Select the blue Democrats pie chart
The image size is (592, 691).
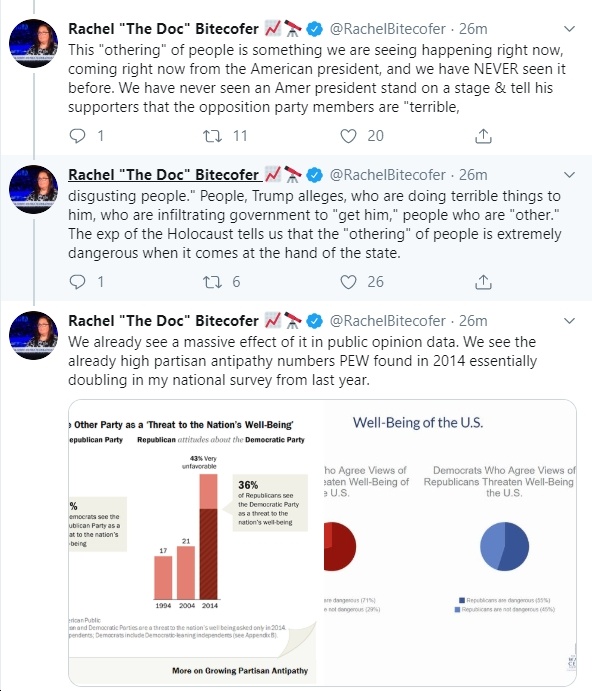(x=504, y=546)
